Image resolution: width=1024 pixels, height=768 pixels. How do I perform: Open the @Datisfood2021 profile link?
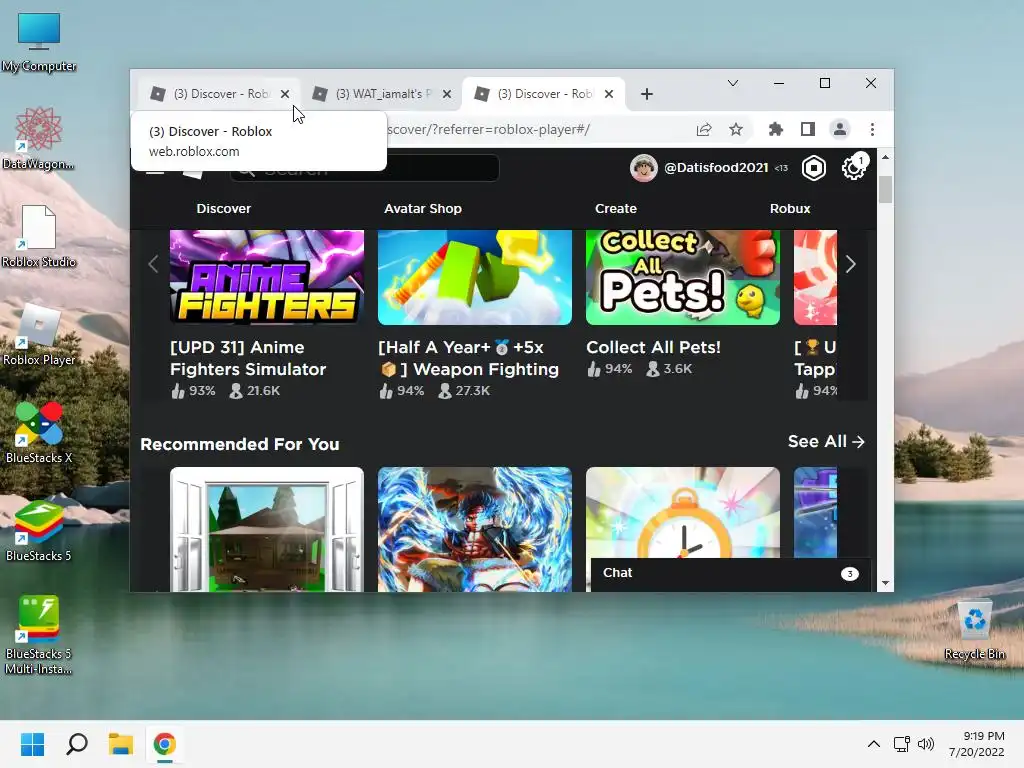(716, 168)
